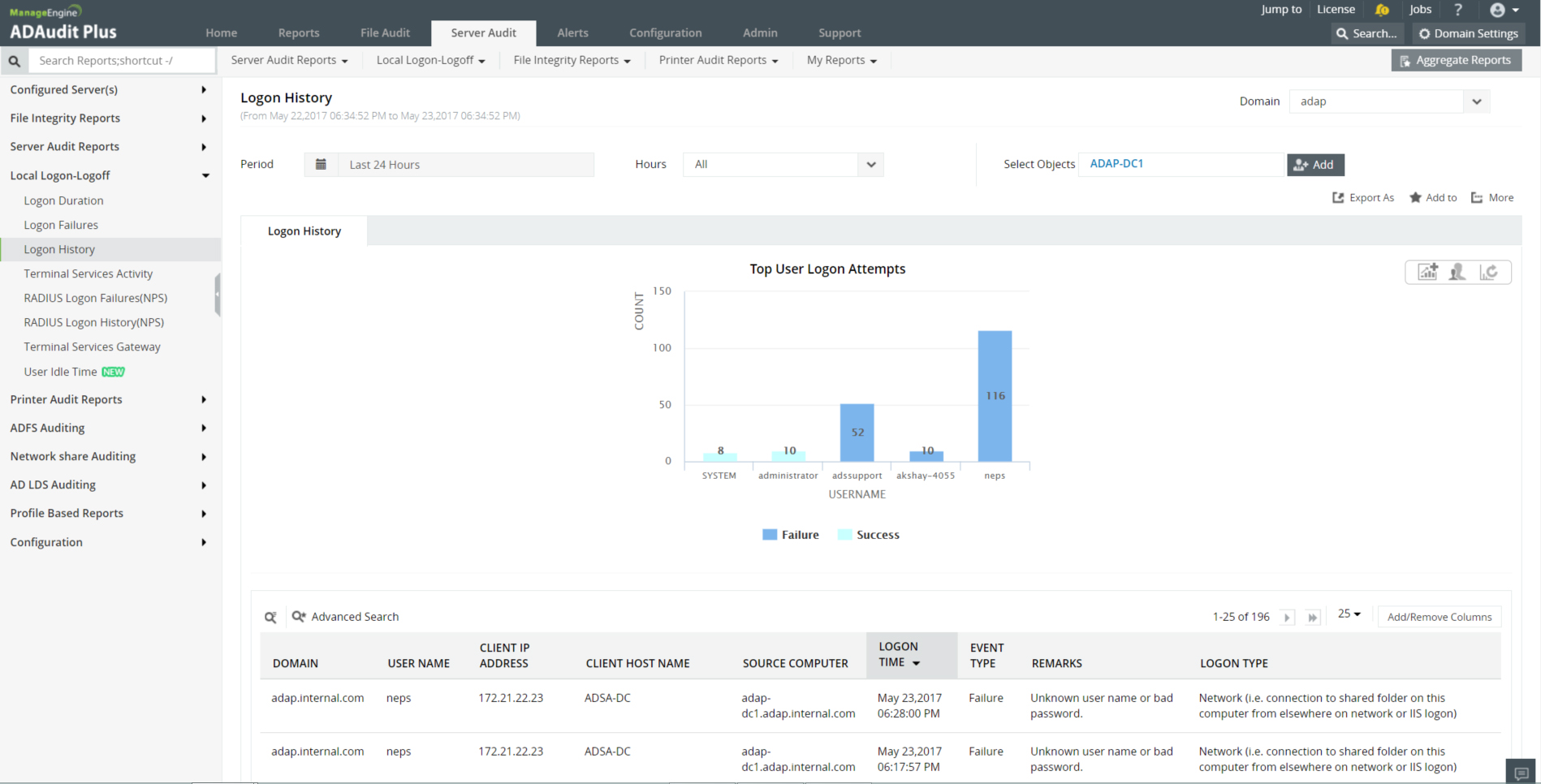Click the blue Failure legend color swatch
Image resolution: width=1541 pixels, height=784 pixels.
(769, 535)
